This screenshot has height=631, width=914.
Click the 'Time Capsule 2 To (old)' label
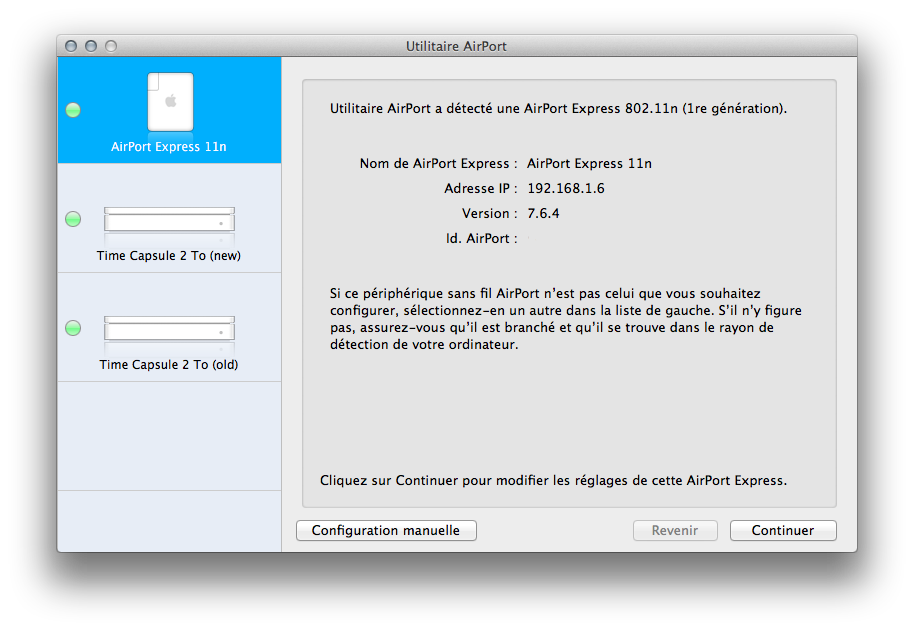[168, 365]
